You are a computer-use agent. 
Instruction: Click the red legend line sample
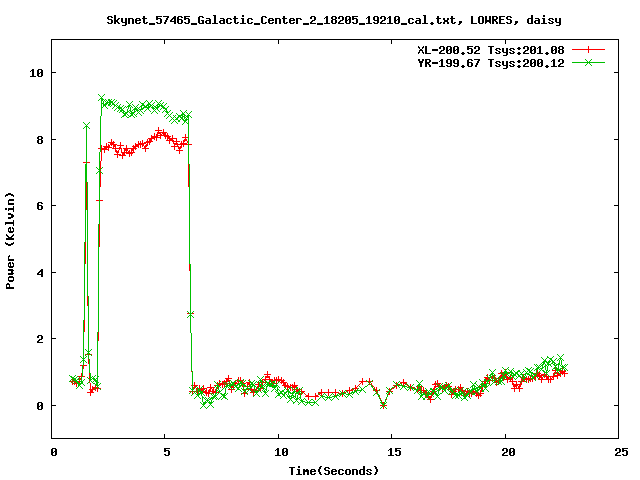588,50
